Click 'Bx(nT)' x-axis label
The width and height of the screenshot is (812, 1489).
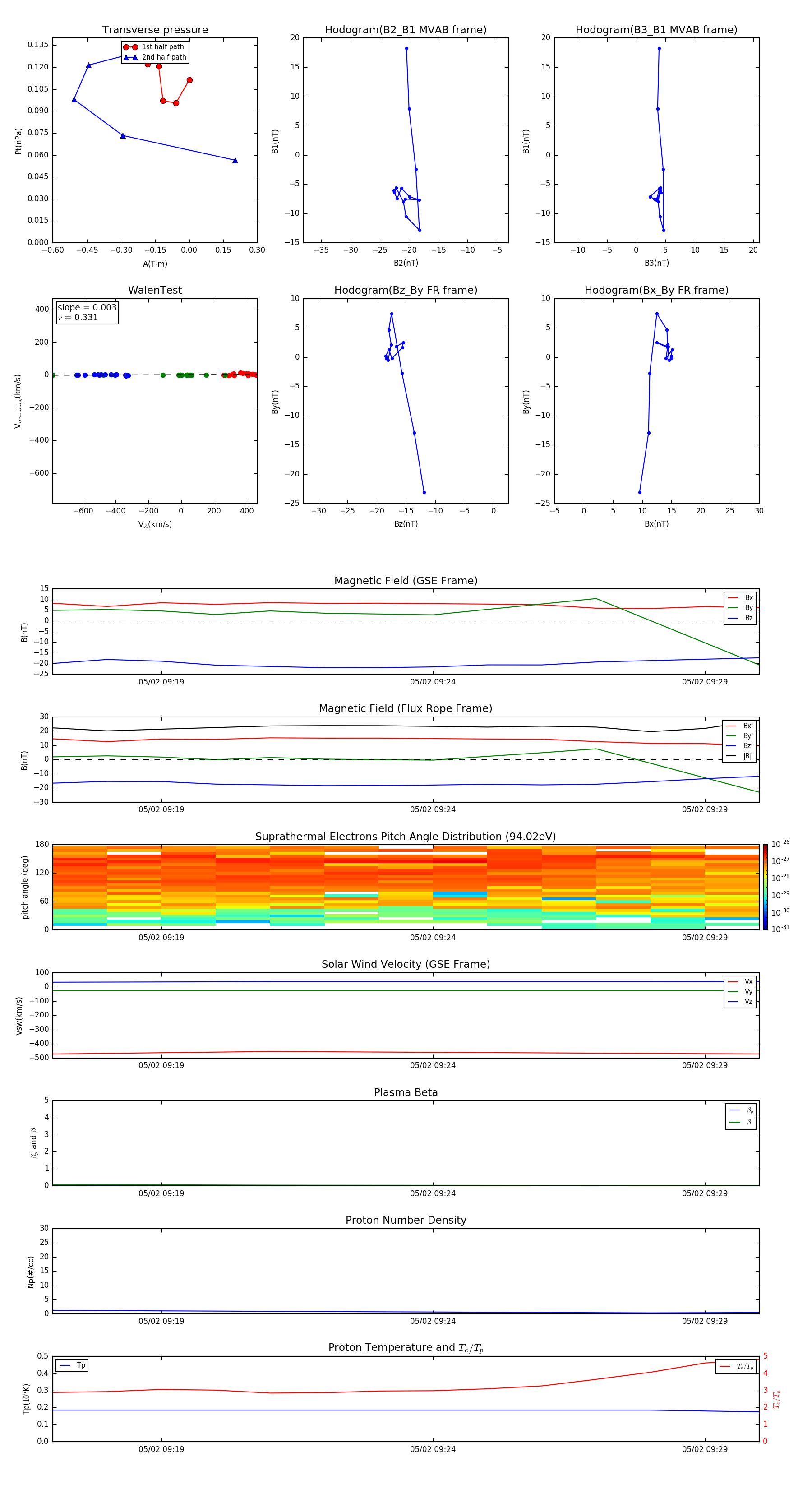click(656, 524)
